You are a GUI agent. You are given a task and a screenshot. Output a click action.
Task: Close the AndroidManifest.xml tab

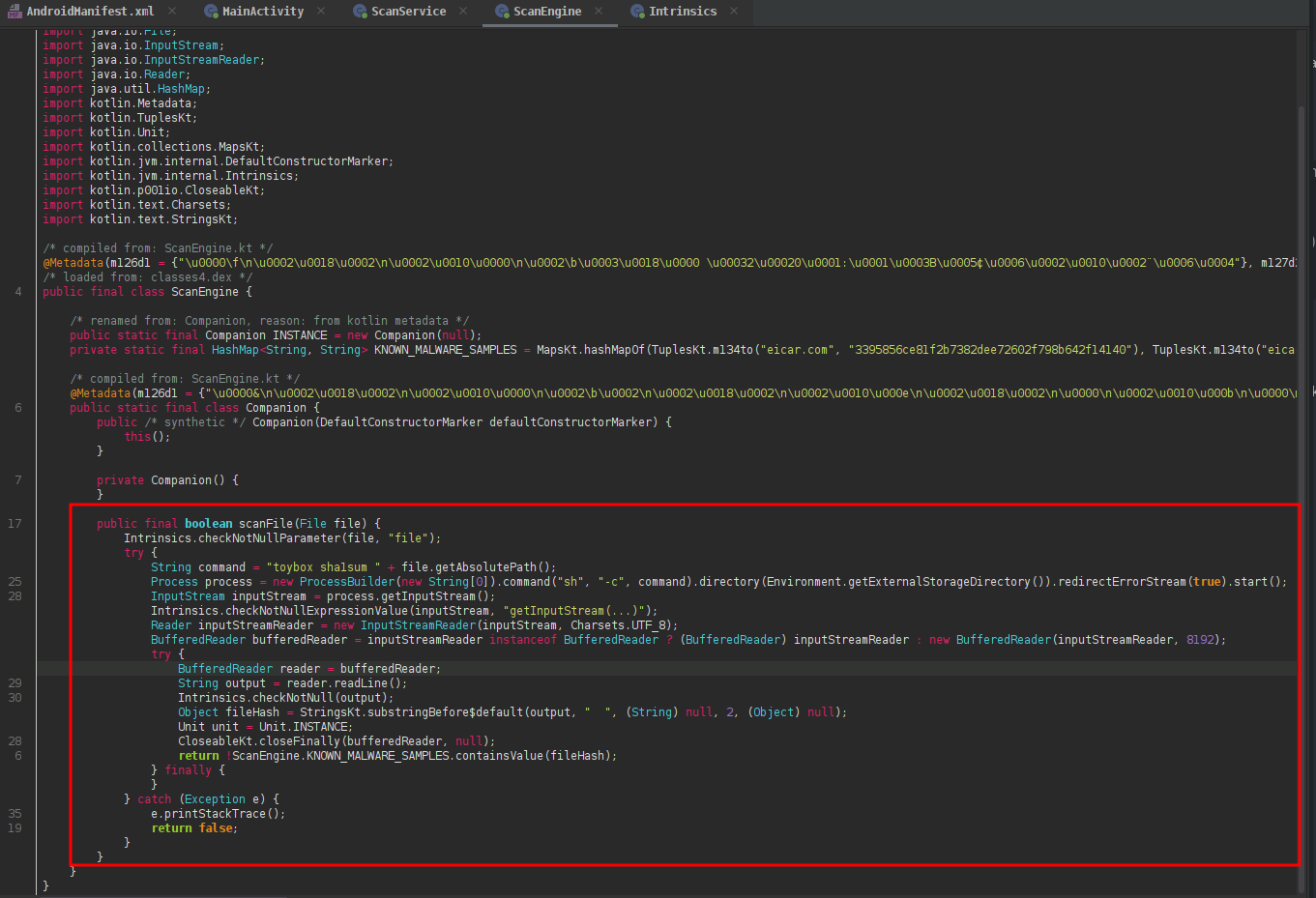172,11
